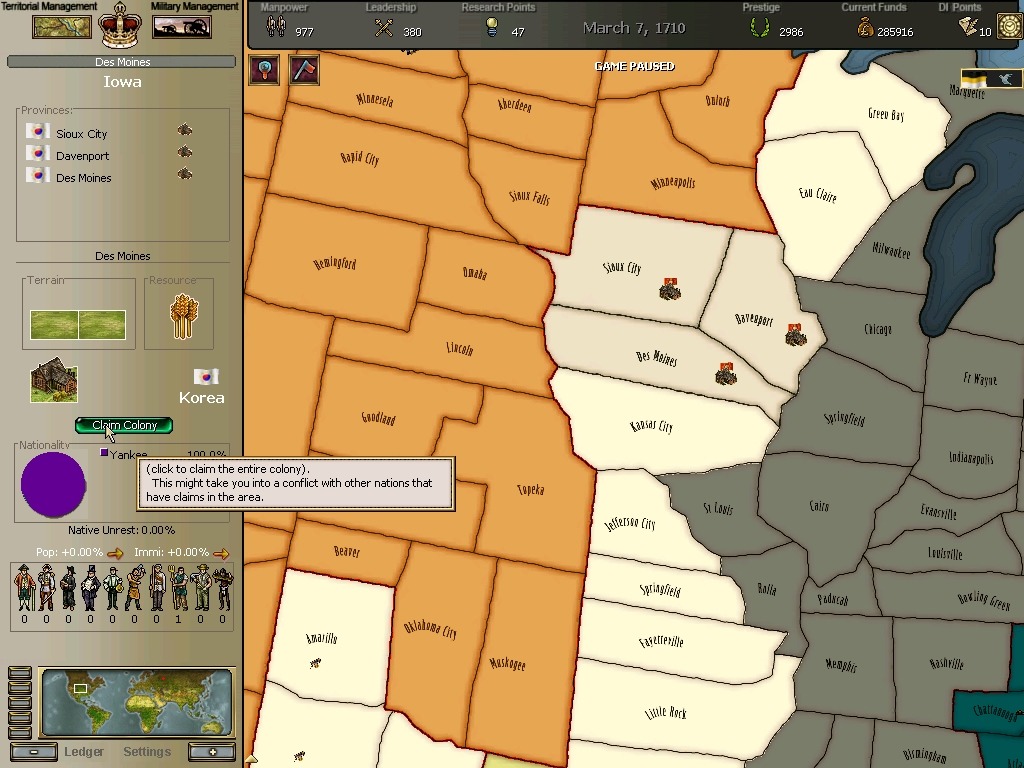1024x768 pixels.
Task: Click the DI Points quill icon
Action: 968,26
